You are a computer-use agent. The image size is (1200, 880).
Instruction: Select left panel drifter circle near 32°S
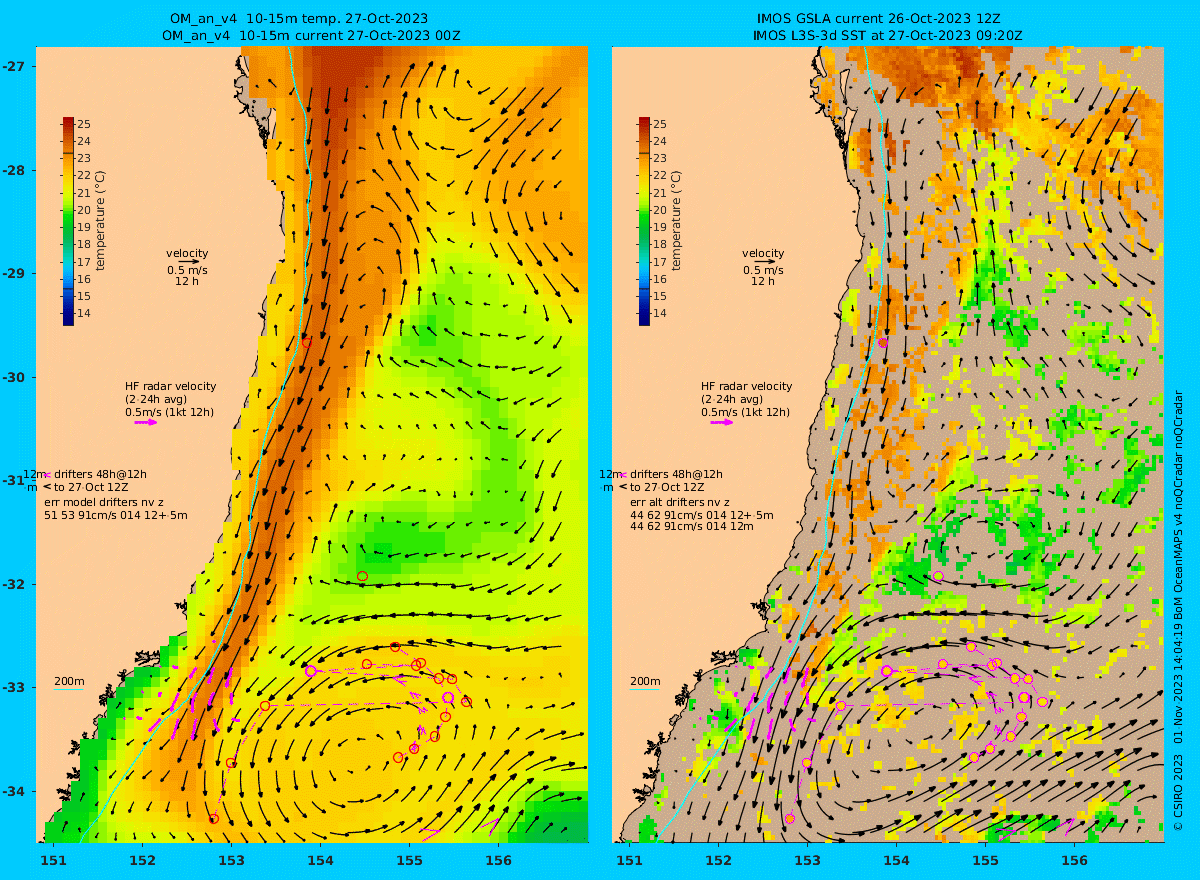[x=362, y=576]
